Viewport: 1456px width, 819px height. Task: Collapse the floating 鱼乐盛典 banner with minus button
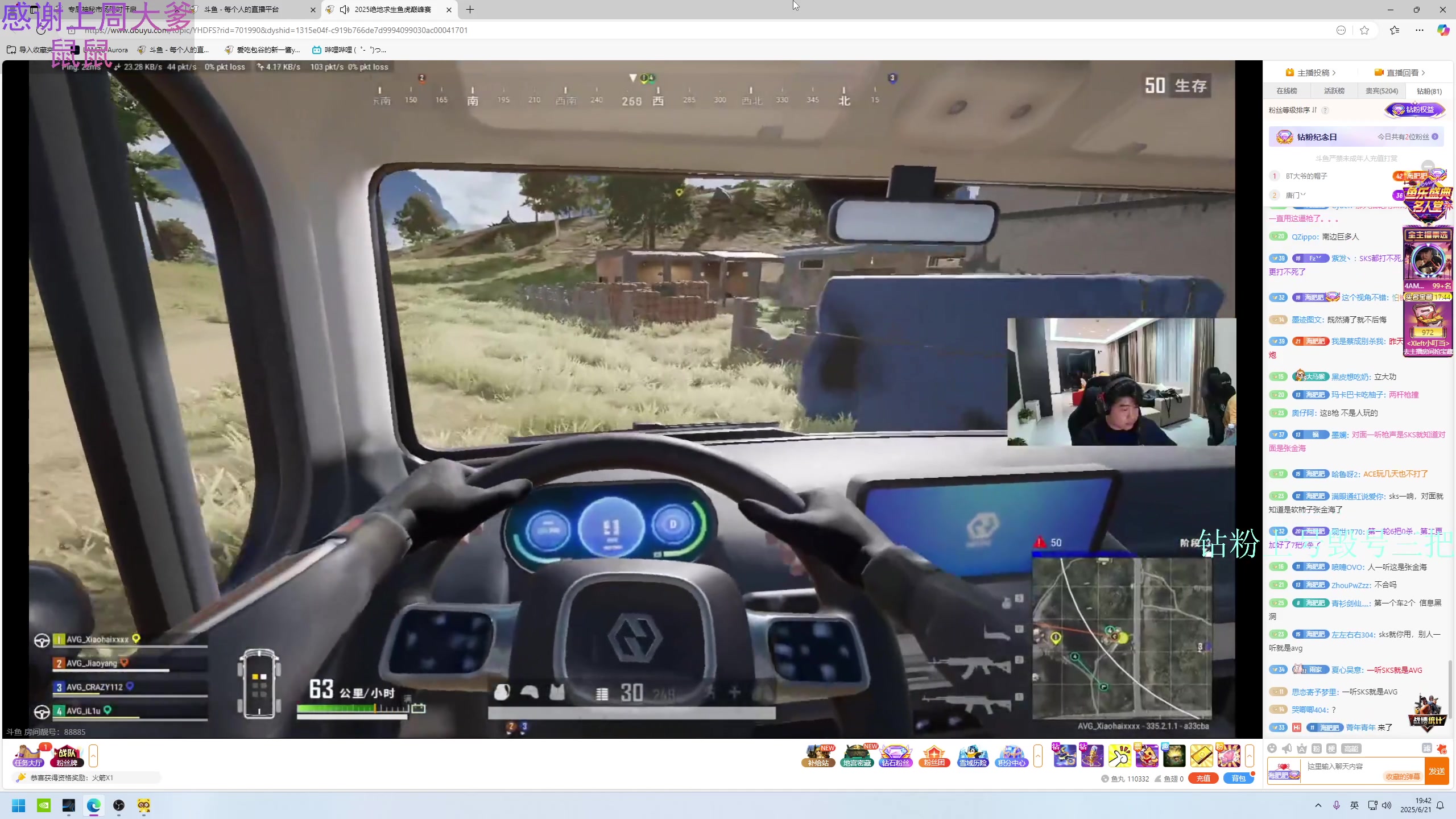tap(1428, 166)
